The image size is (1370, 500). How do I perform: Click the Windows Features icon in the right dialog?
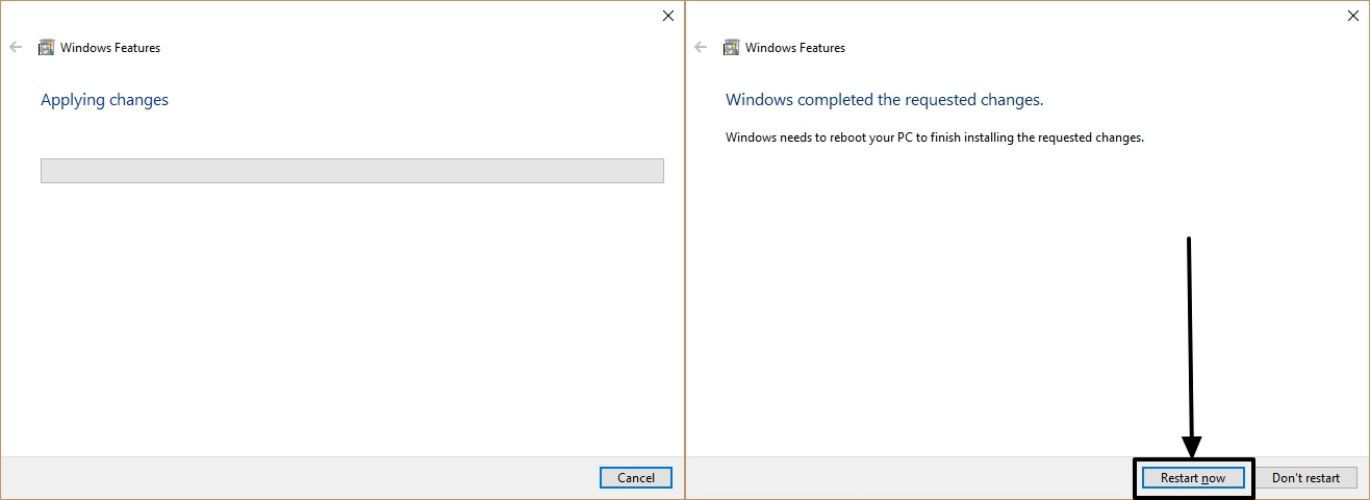pyautogui.click(x=731, y=47)
